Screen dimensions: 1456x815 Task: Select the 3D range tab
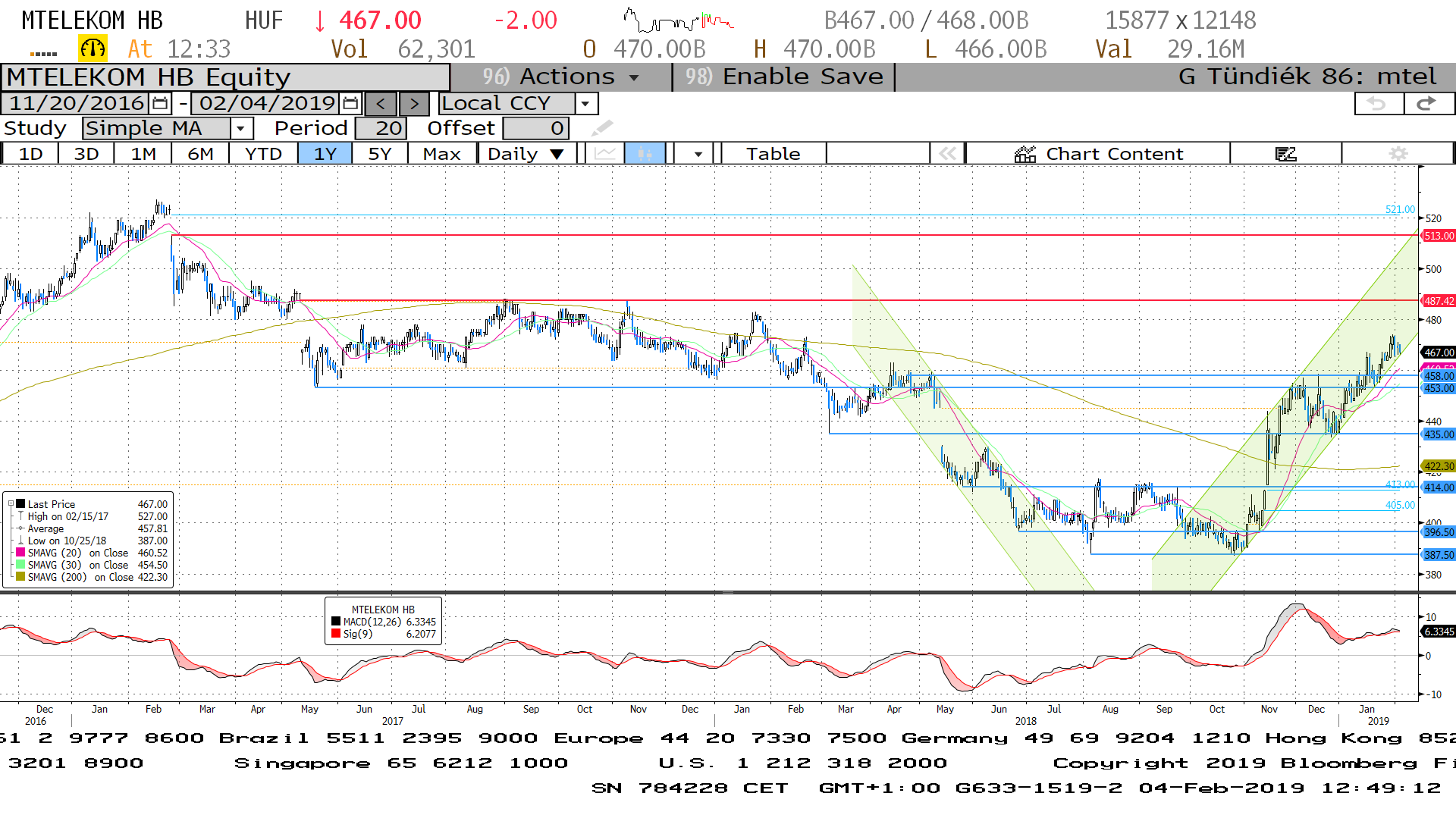[86, 154]
